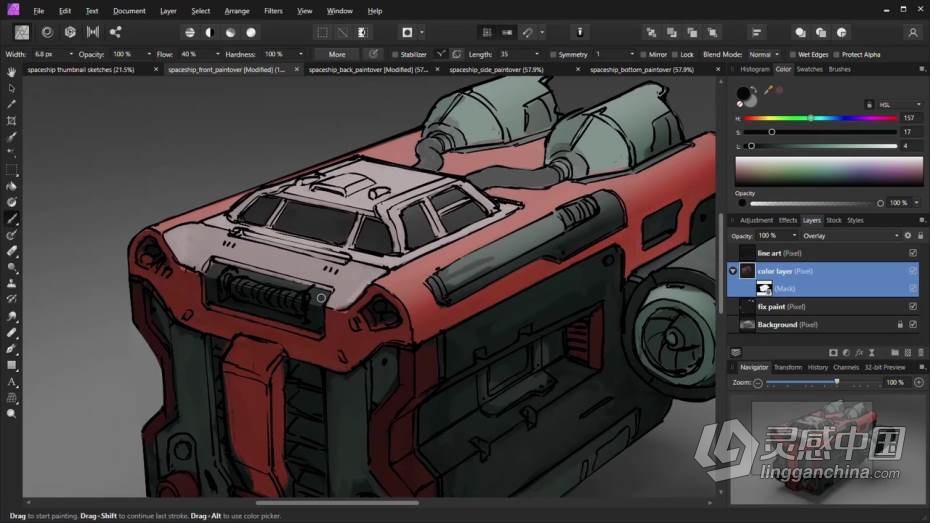Select the Erase Brush tool
Screen dimensions: 930x523
pyautogui.click(x=11, y=251)
